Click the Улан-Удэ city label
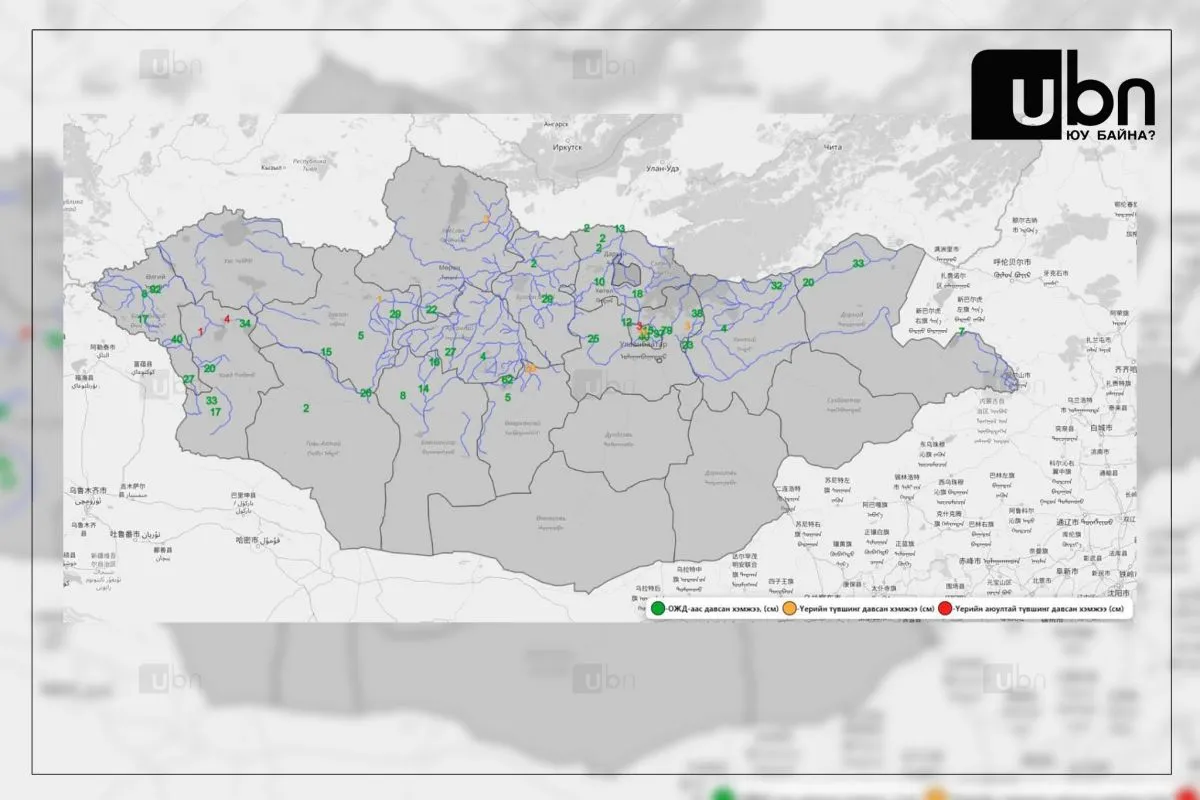The image size is (1200, 800). 663,169
